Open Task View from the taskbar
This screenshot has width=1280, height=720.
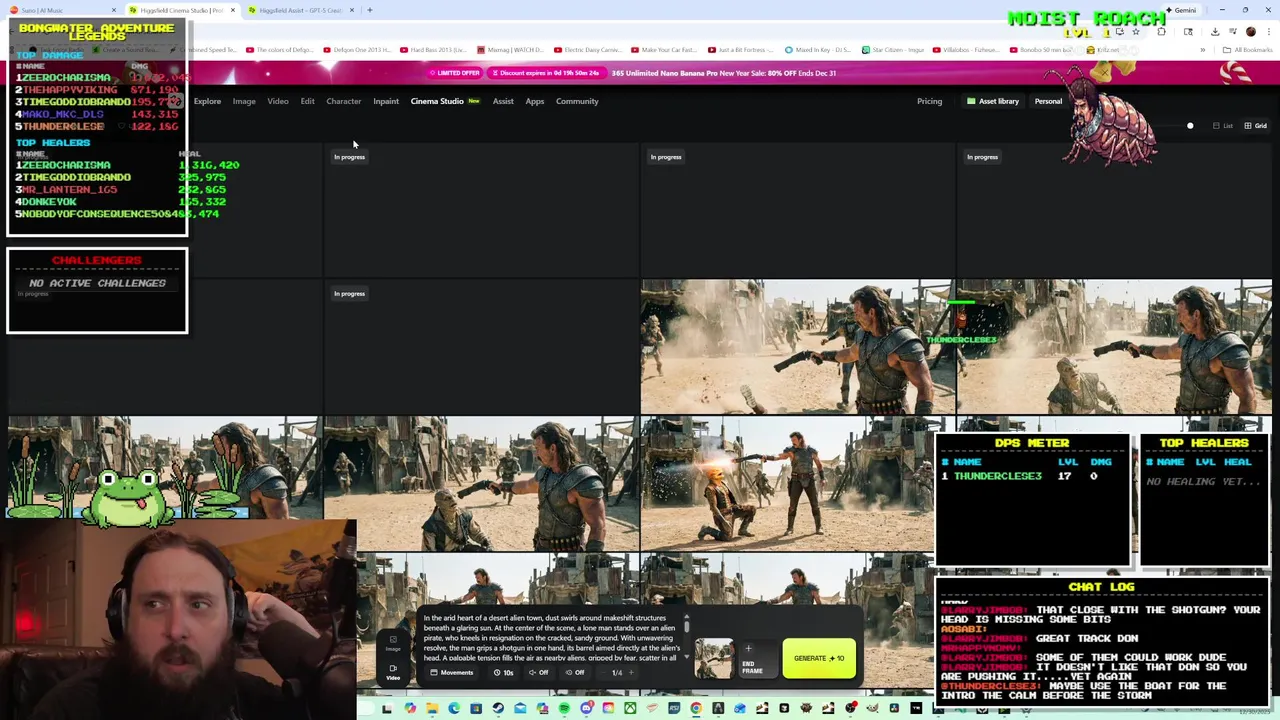[x=387, y=708]
